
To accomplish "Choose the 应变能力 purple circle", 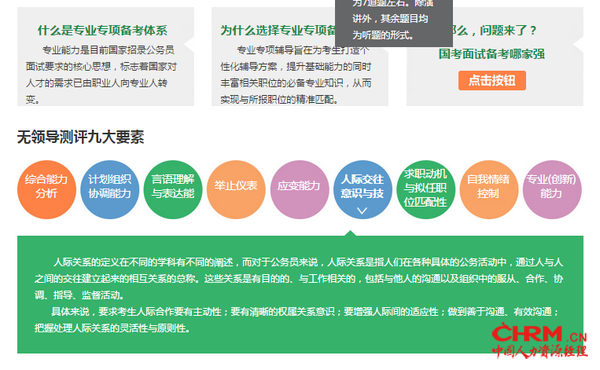I will coord(299,189).
